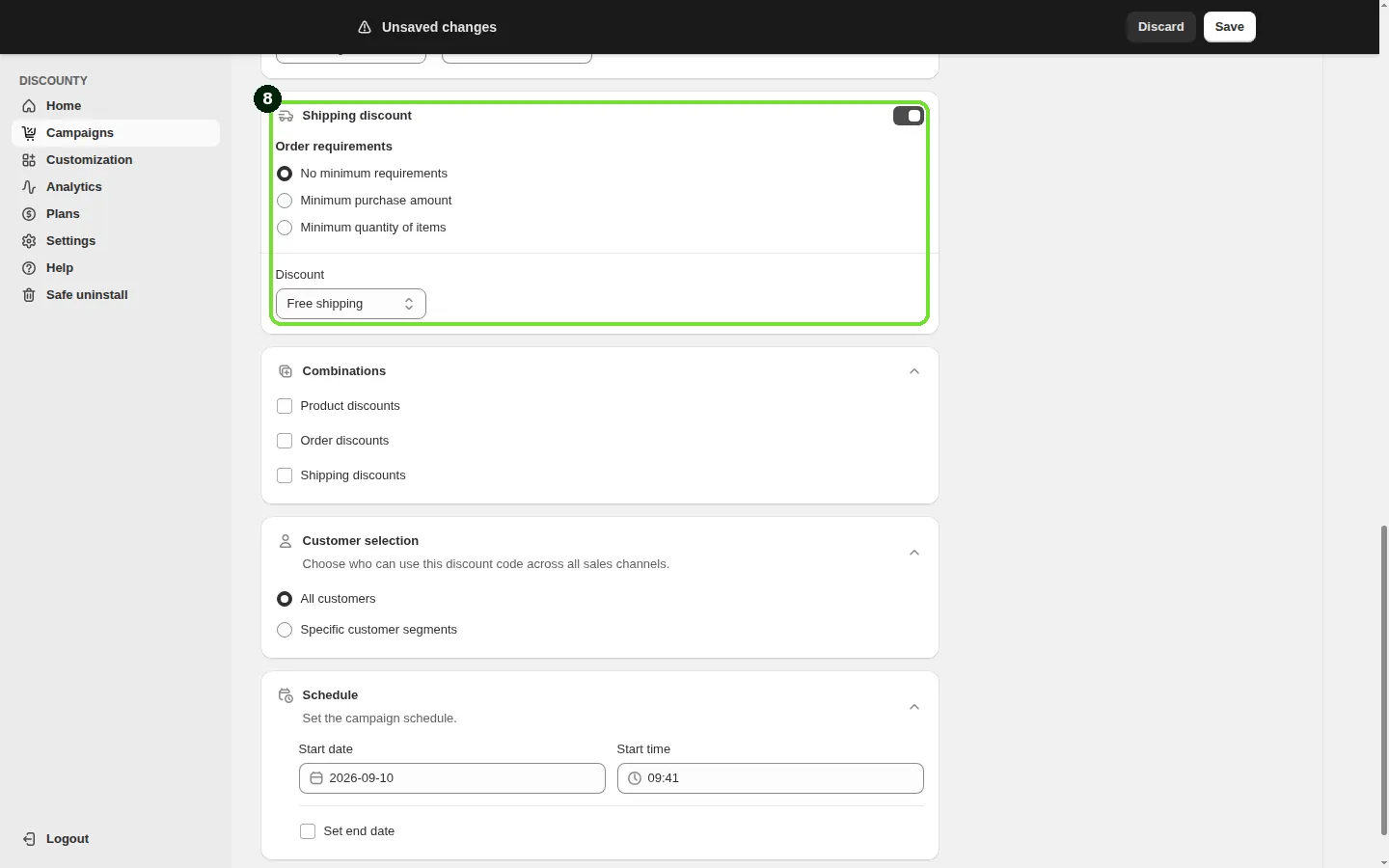Enable the Set end date checkbox

tap(308, 831)
